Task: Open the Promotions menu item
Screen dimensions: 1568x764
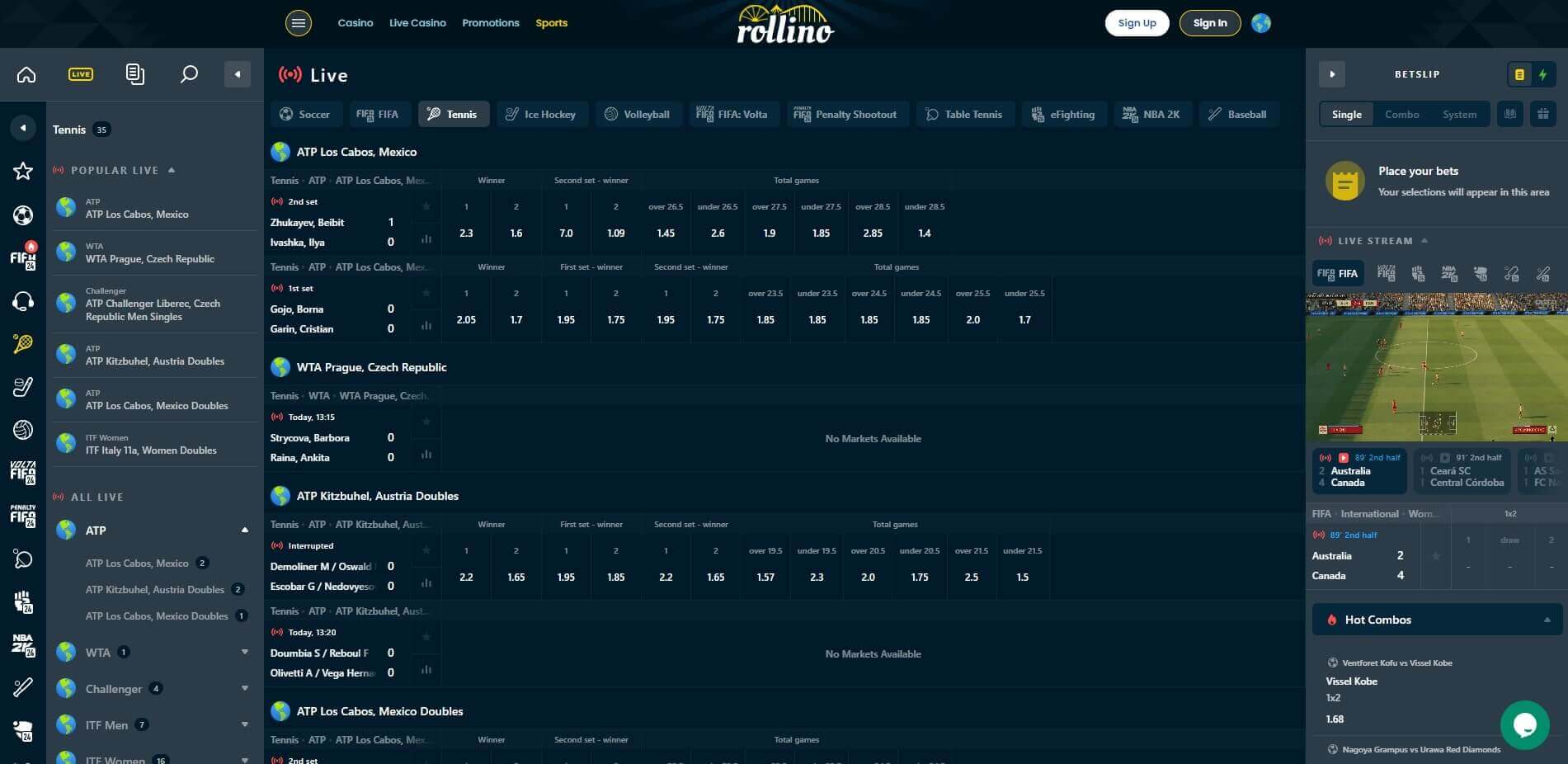Action: pos(491,22)
